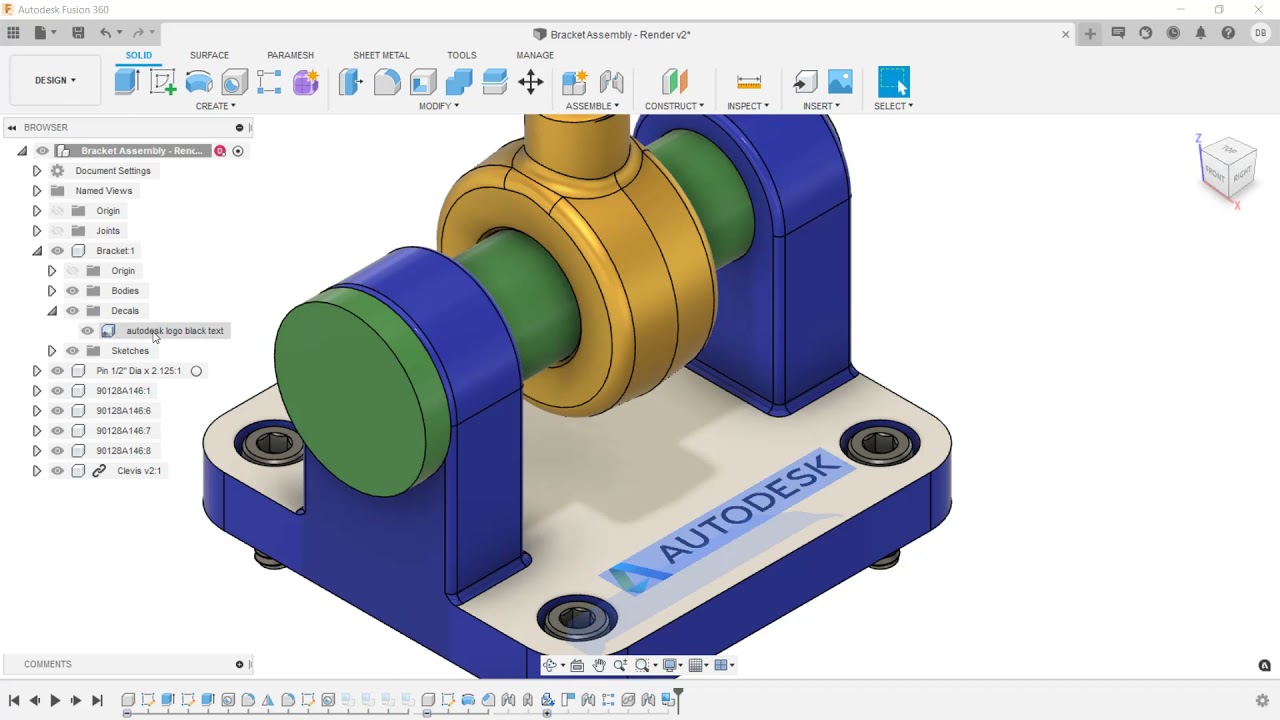1280x720 pixels.
Task: Toggle visibility of 90128A146:6
Action: (x=57, y=411)
